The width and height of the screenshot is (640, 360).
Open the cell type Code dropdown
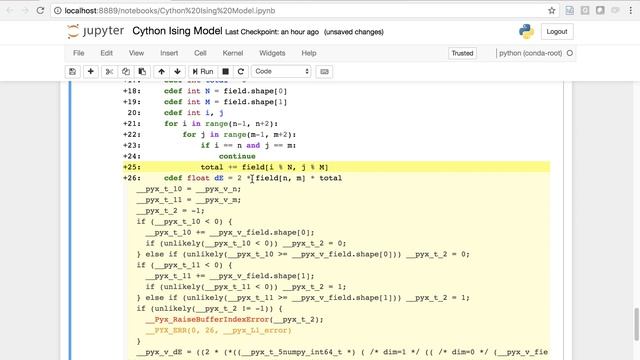281,71
